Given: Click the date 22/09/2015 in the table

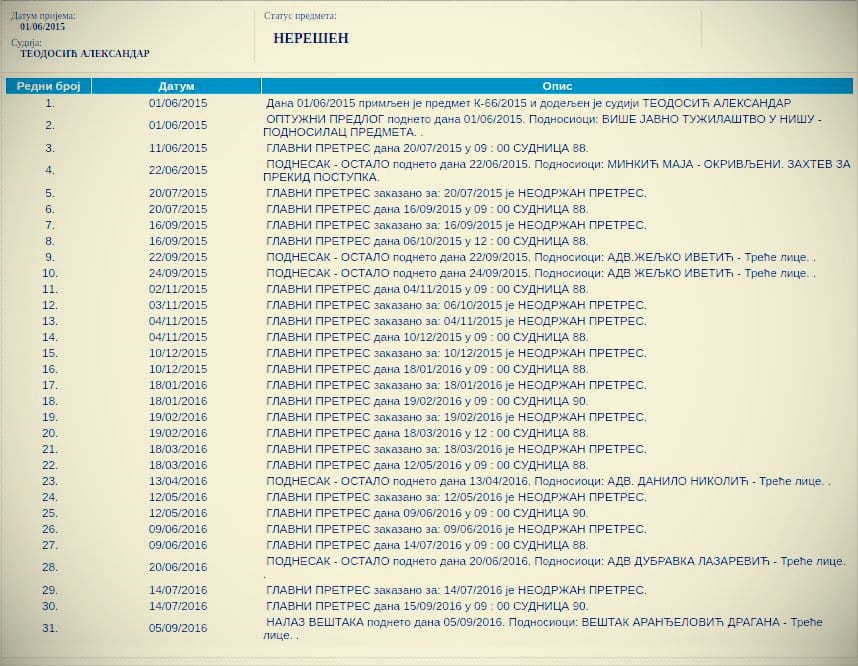Looking at the screenshot, I should [x=177, y=257].
